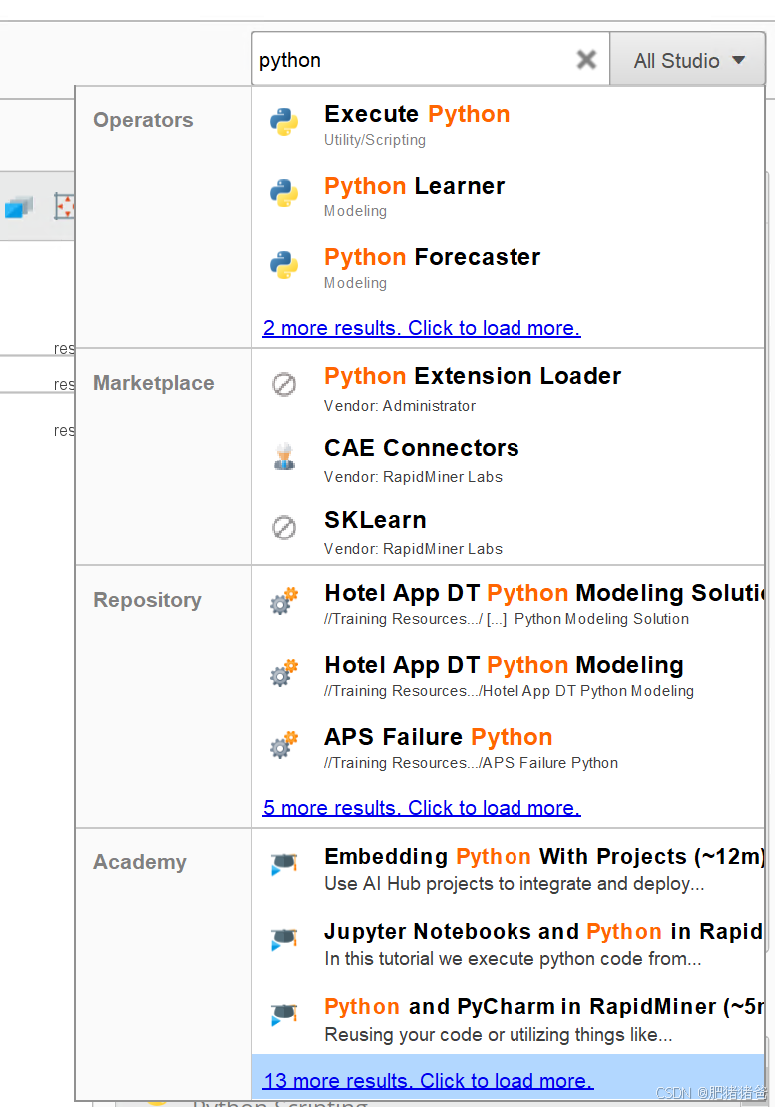Select the Operators section header
Screen dimensions: 775x1107
[x=143, y=120]
